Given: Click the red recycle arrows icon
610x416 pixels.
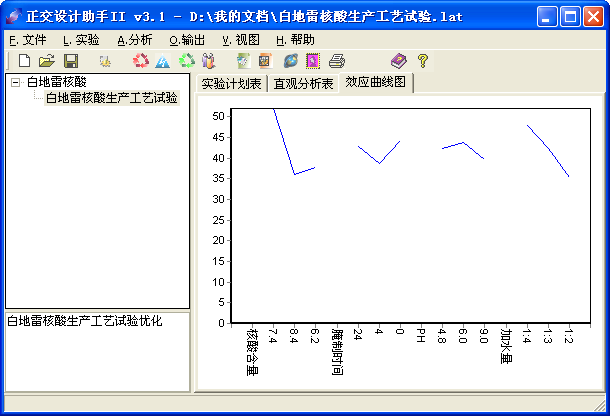Looking at the screenshot, I should click(140, 61).
